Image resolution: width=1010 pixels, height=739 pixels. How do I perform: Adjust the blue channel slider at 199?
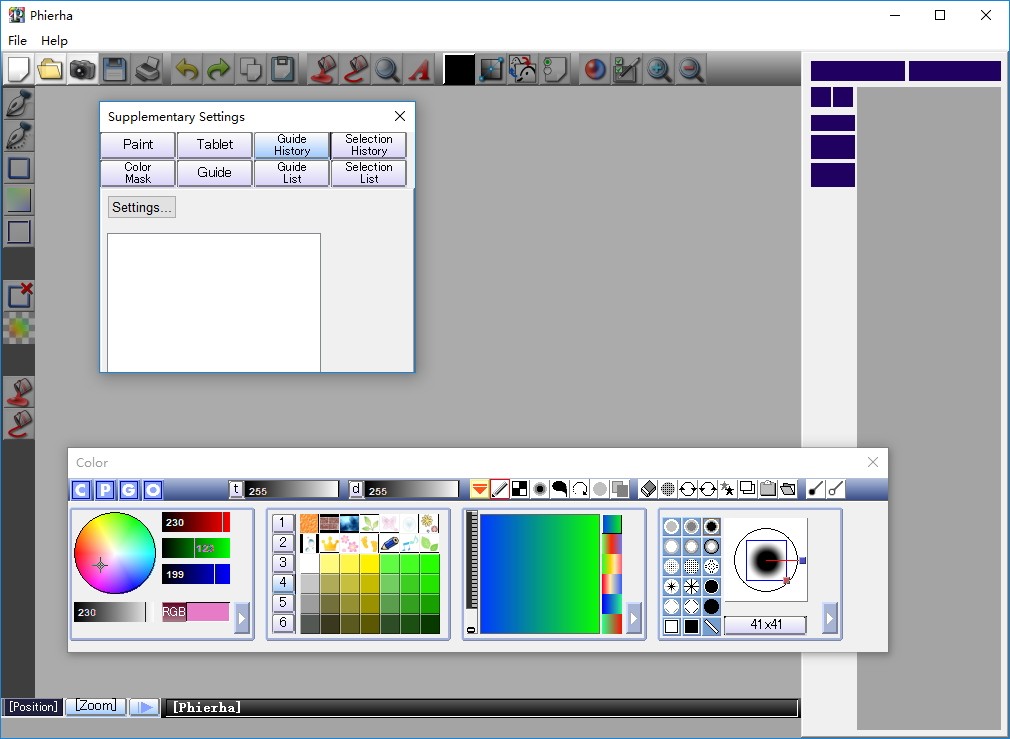(x=196, y=574)
